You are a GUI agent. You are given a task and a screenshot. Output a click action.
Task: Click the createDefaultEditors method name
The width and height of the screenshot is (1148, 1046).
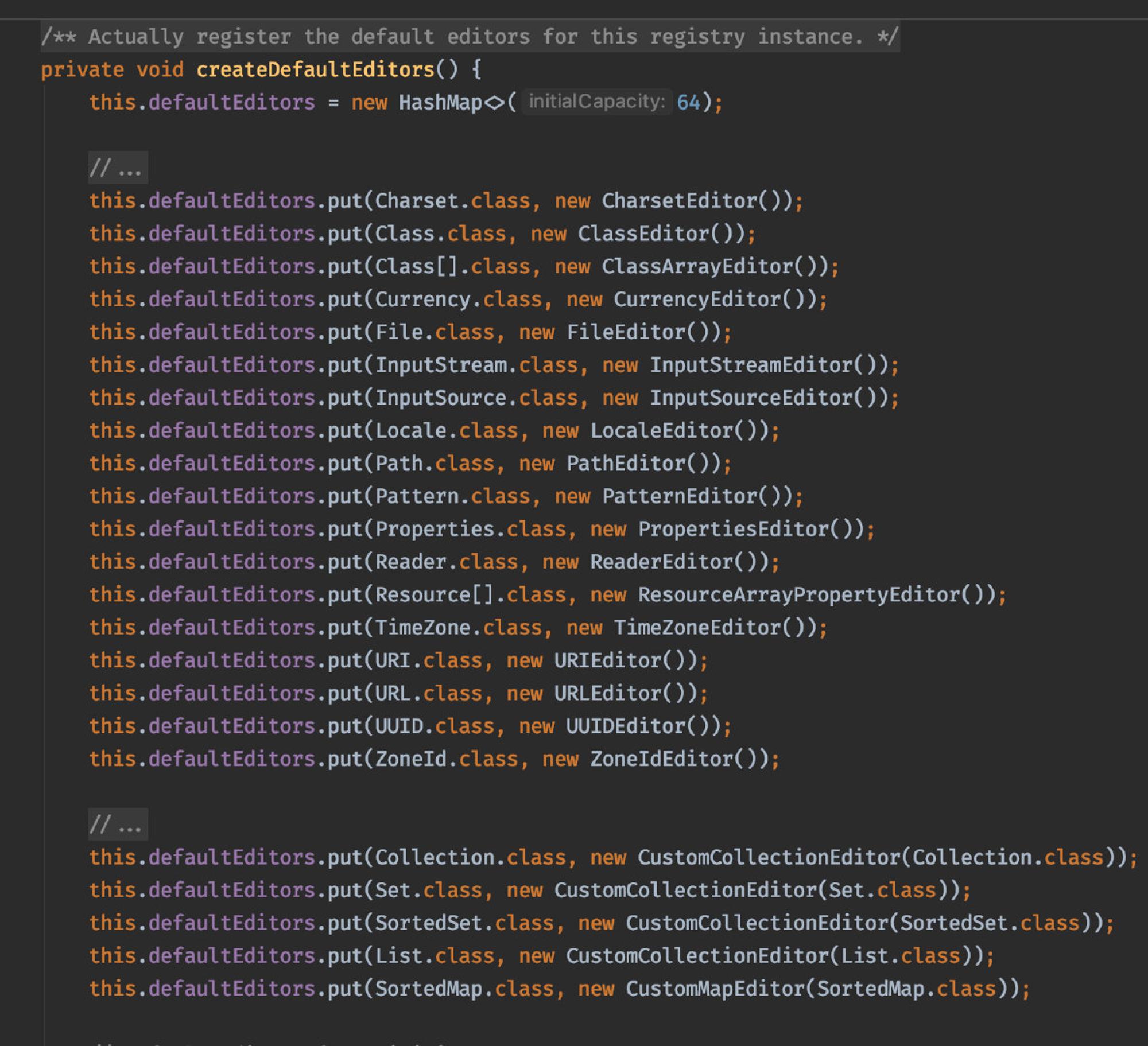(x=315, y=69)
